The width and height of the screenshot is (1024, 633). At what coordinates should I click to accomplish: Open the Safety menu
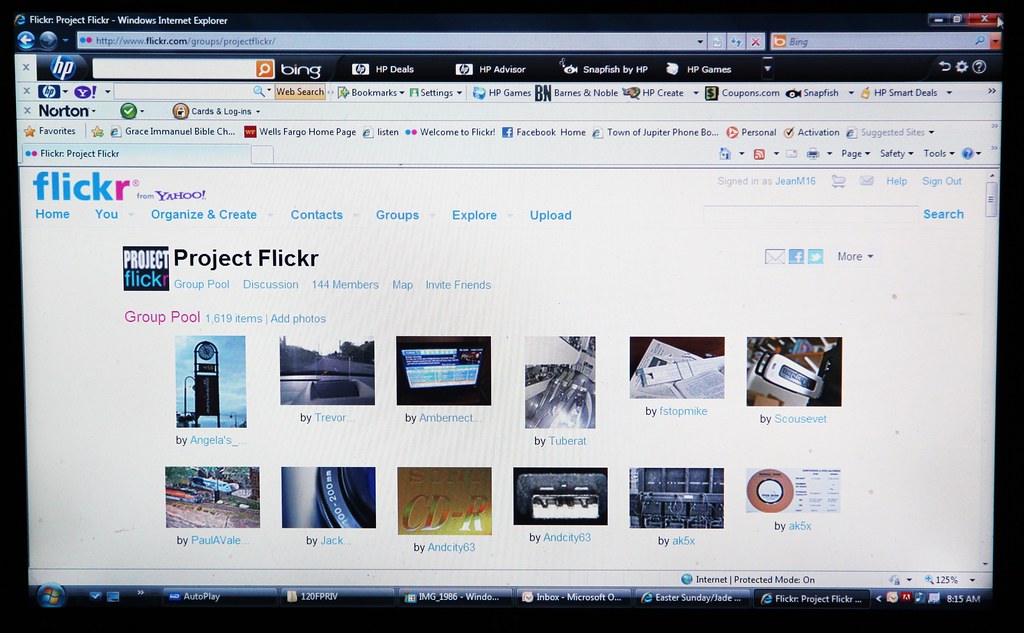pyautogui.click(x=896, y=154)
